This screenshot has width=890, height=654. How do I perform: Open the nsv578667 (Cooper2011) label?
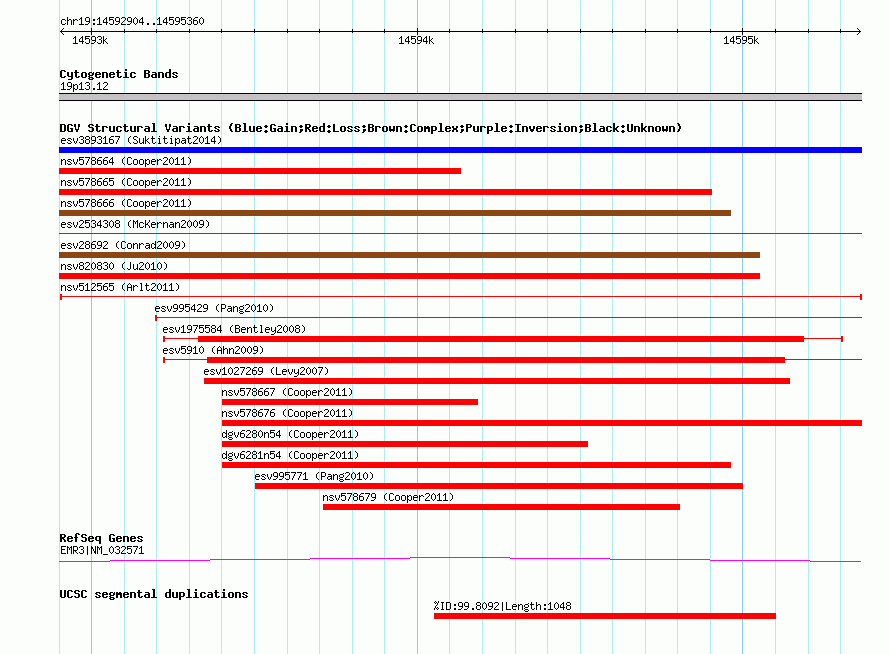(x=287, y=392)
